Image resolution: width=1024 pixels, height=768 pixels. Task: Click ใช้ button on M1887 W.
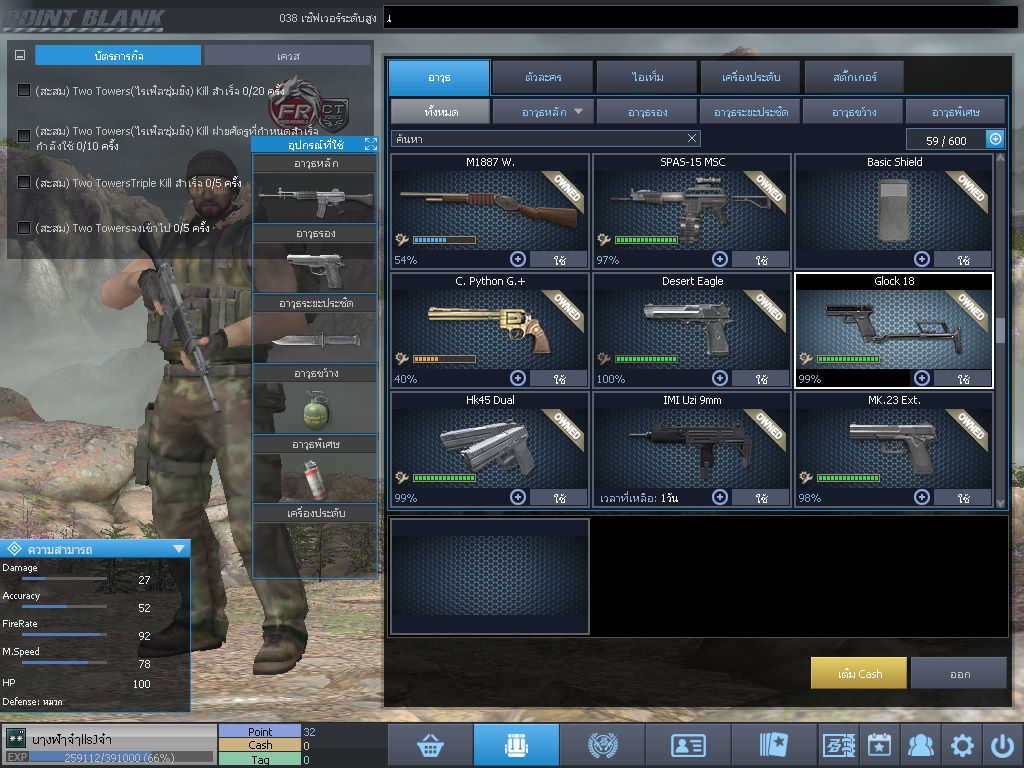coord(559,260)
